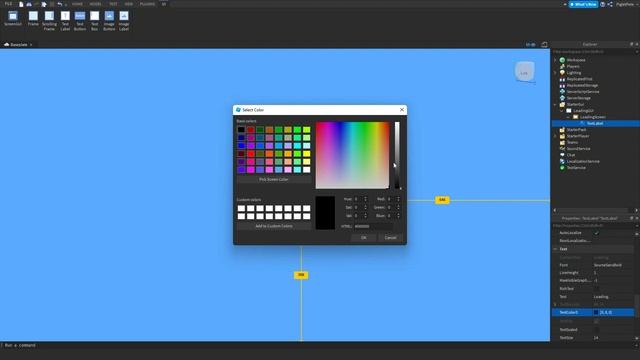This screenshot has height=360, width=640.
Task: Toggle the TextScaled checkbox
Action: coord(596,329)
